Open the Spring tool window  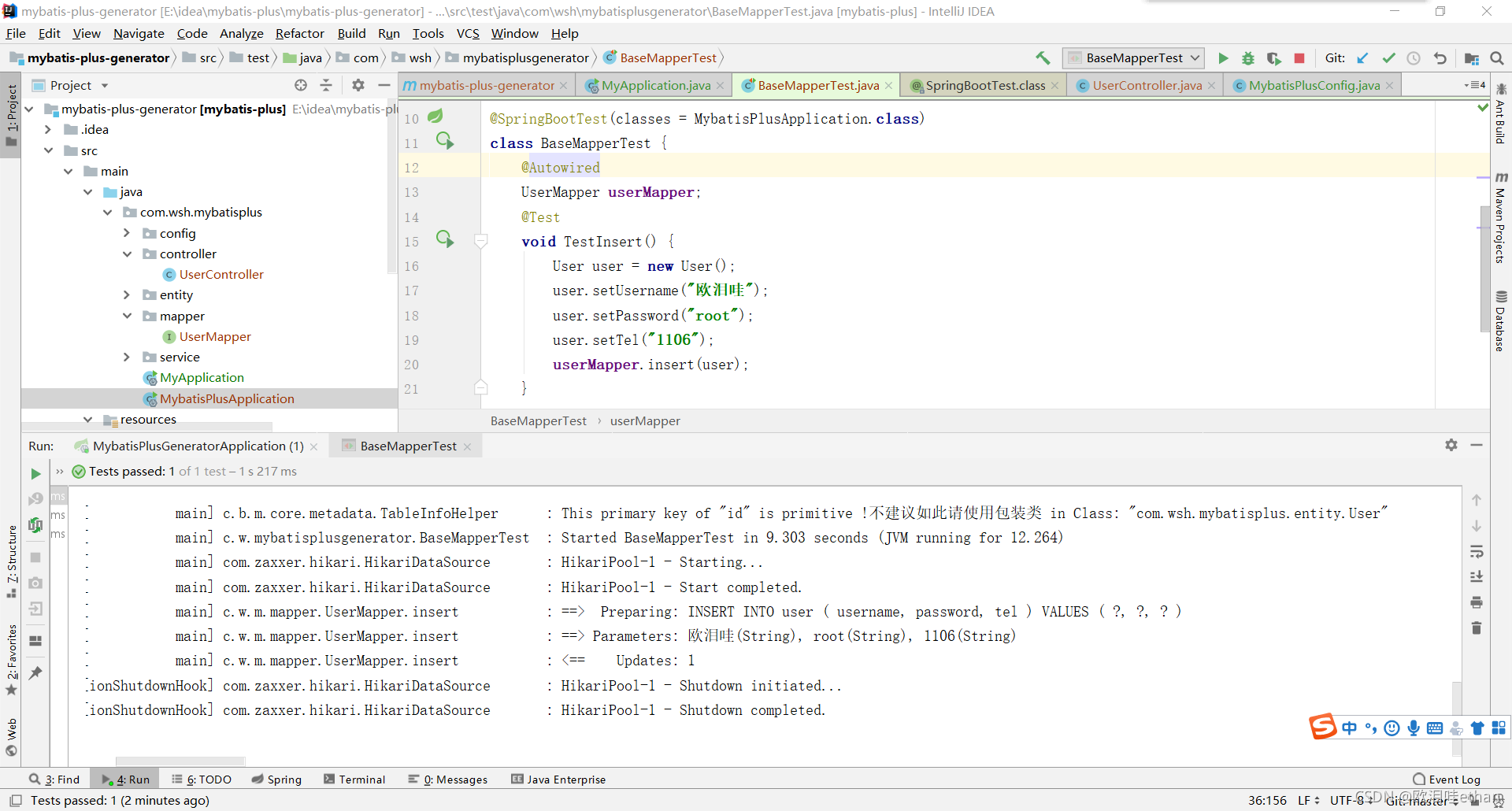point(276,779)
